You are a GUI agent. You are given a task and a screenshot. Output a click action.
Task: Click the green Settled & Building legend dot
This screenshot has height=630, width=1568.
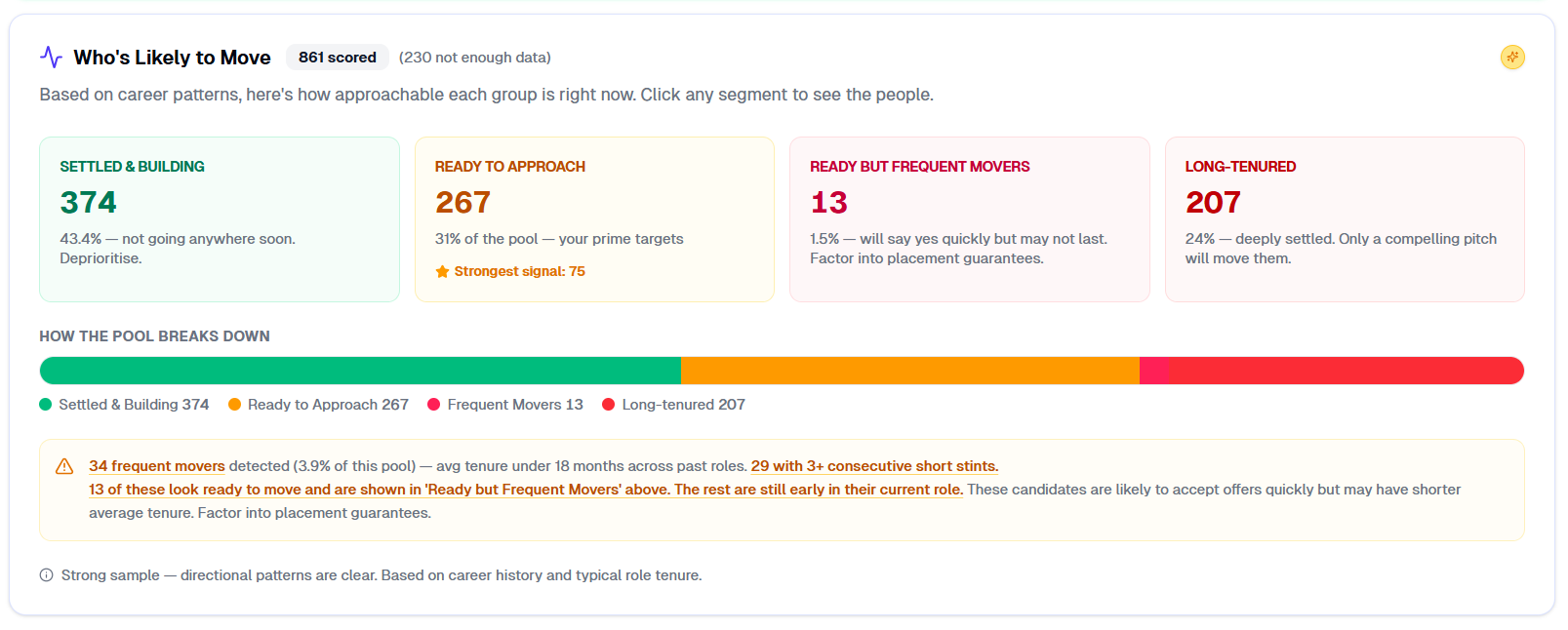click(46, 405)
